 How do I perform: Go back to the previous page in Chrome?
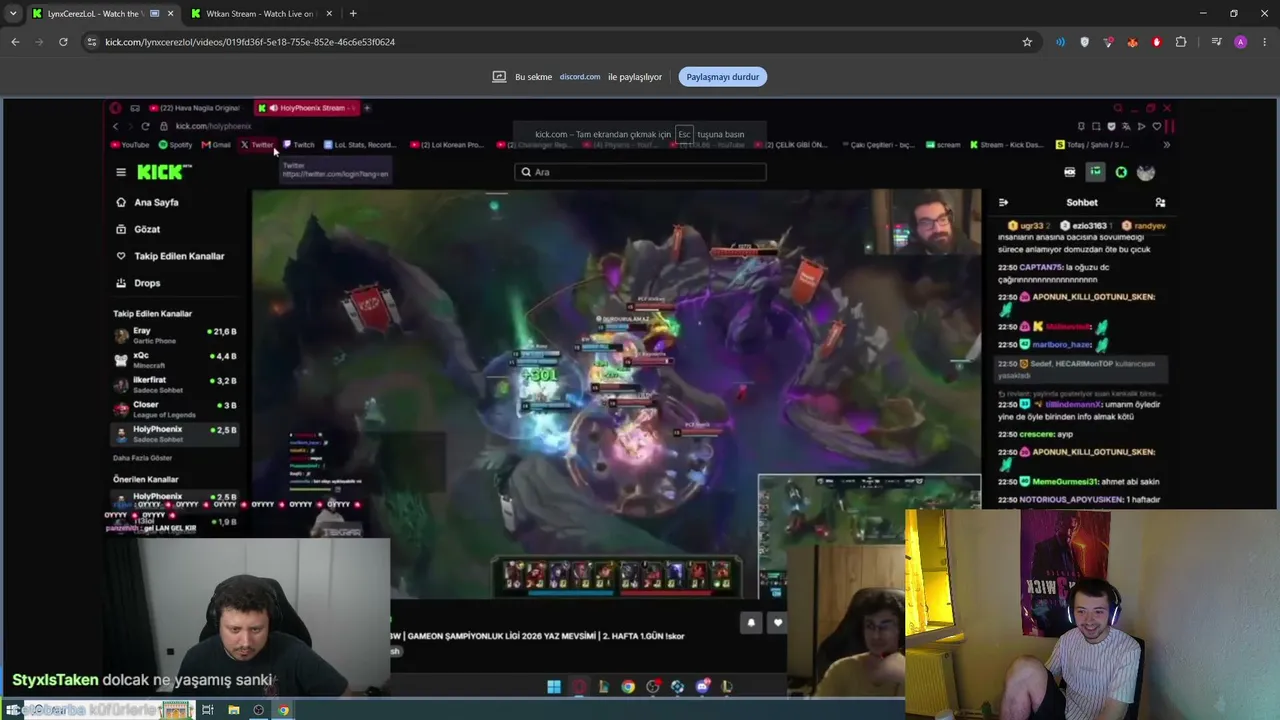(x=15, y=42)
